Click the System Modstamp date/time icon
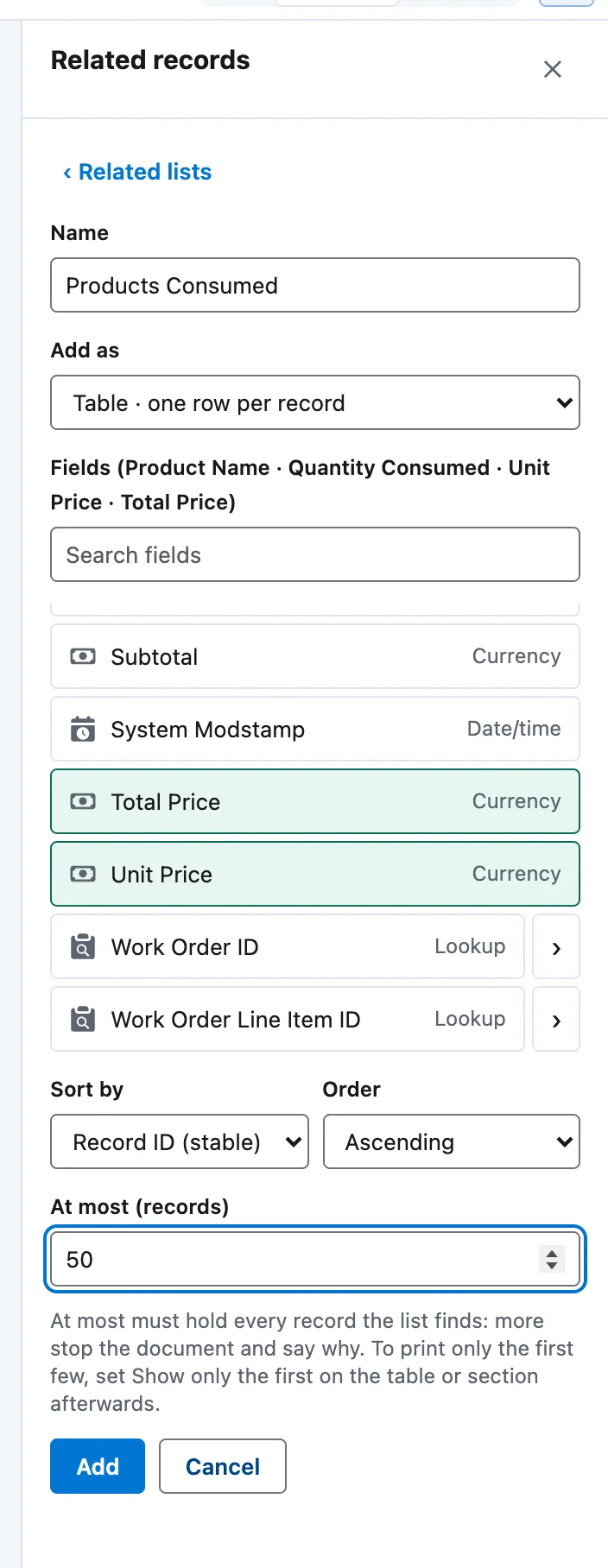The image size is (608, 1568). tap(83, 729)
